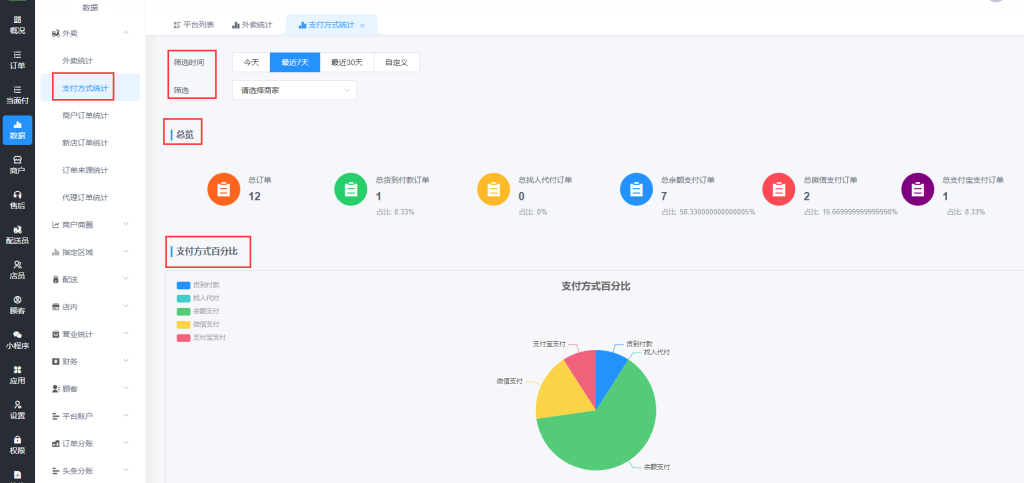The height and width of the screenshot is (483, 1024).
Task: Open the 请选择商家 merchant dropdown
Action: point(294,90)
